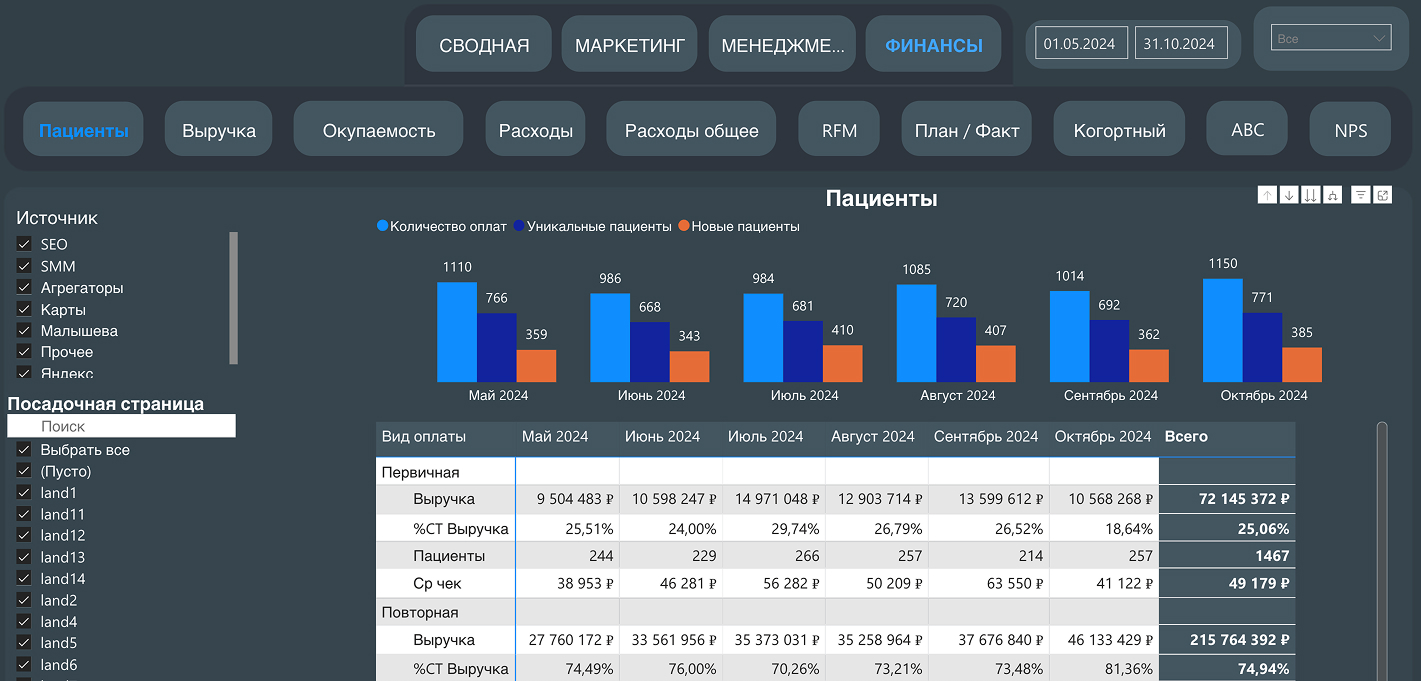Enable drill down mode with the single down arrow

[1289, 196]
